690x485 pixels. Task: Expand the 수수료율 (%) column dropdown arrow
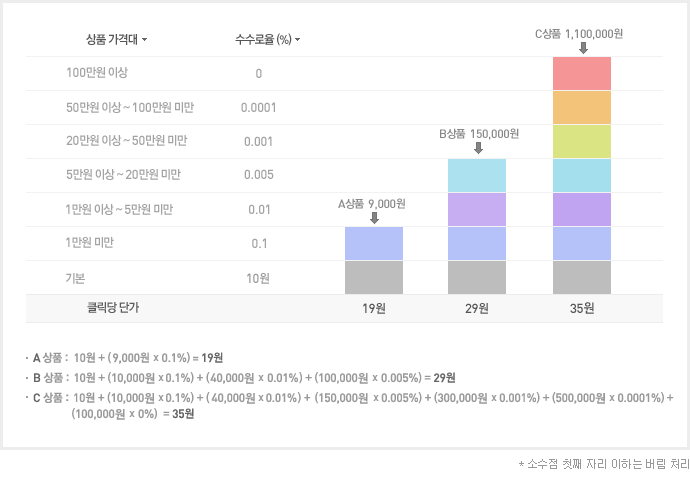click(x=298, y=41)
